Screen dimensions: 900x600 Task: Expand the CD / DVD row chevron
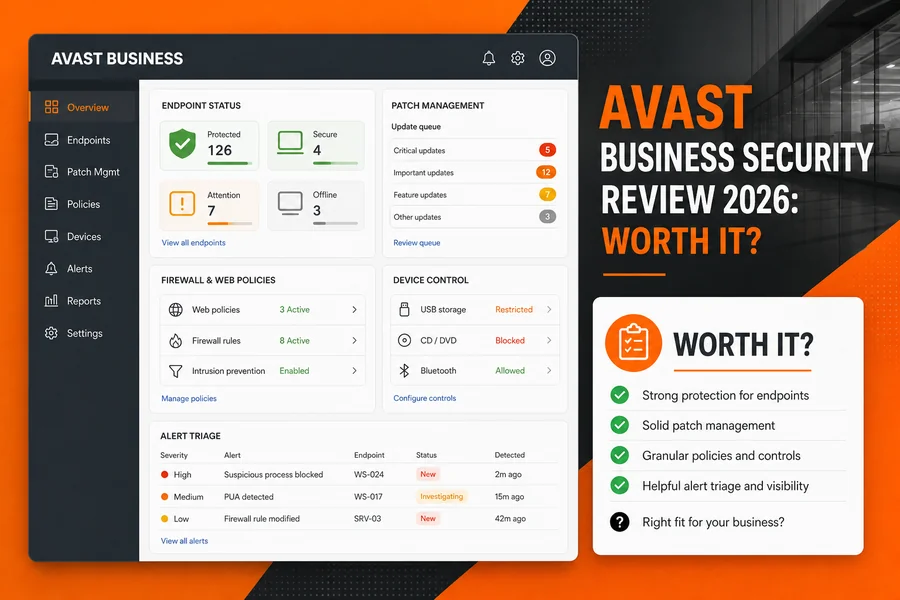coord(549,340)
